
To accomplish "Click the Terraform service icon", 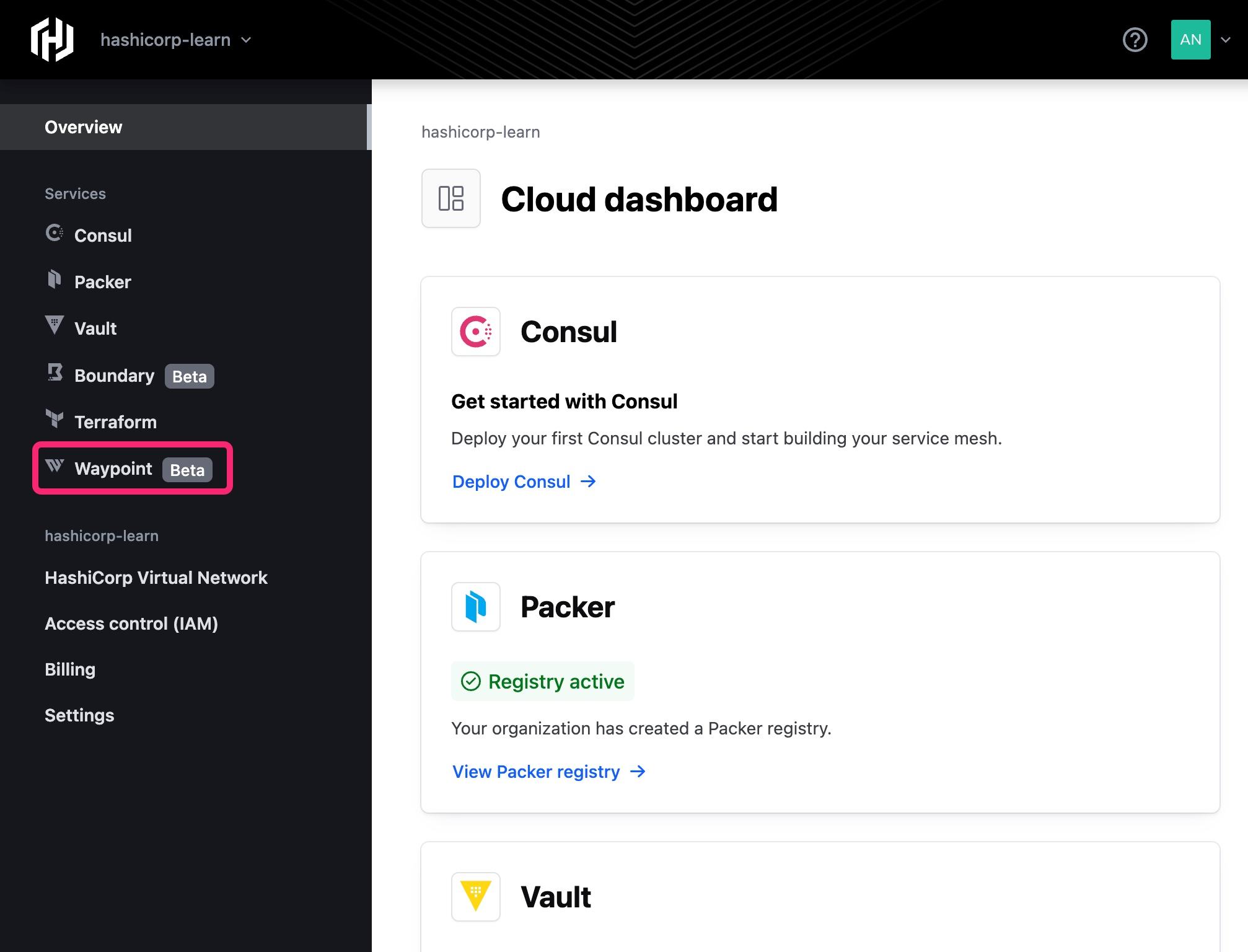I will pos(54,421).
